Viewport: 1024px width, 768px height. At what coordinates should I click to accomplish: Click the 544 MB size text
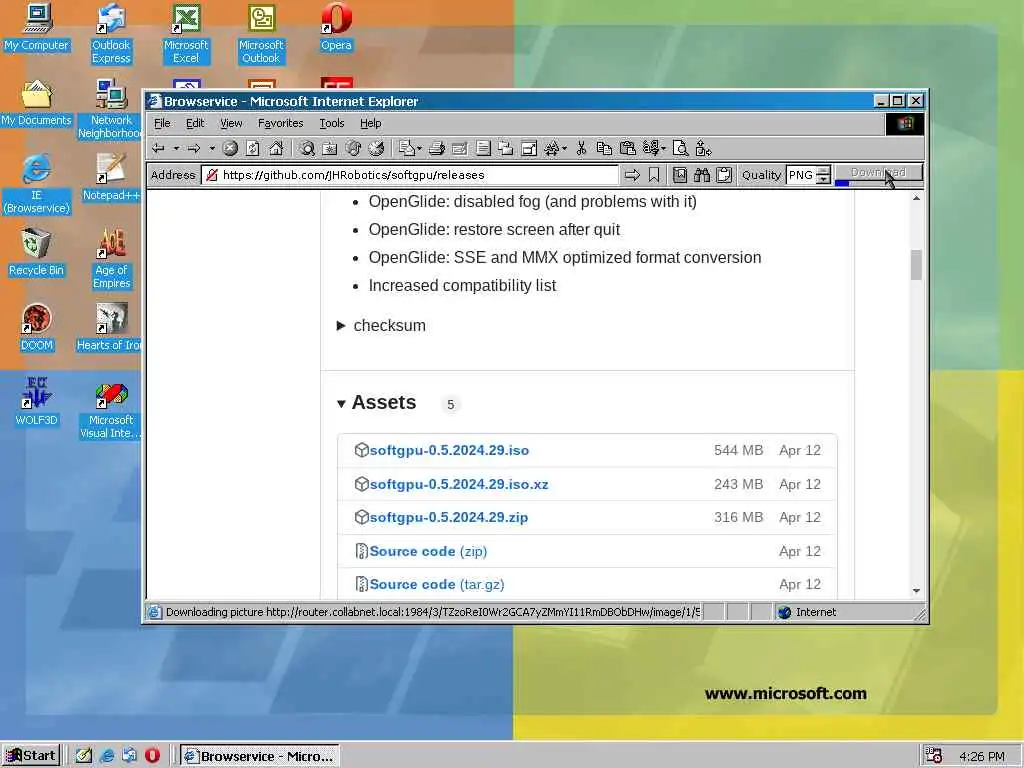point(739,451)
